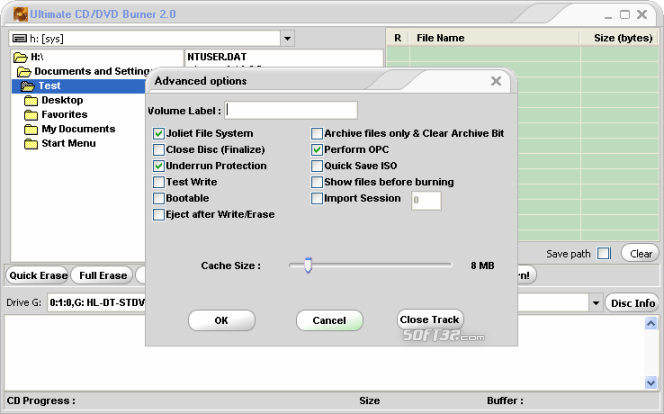Toggle Underrun Protection checkbox
Screen dimensions: 664x414
tap(159, 166)
